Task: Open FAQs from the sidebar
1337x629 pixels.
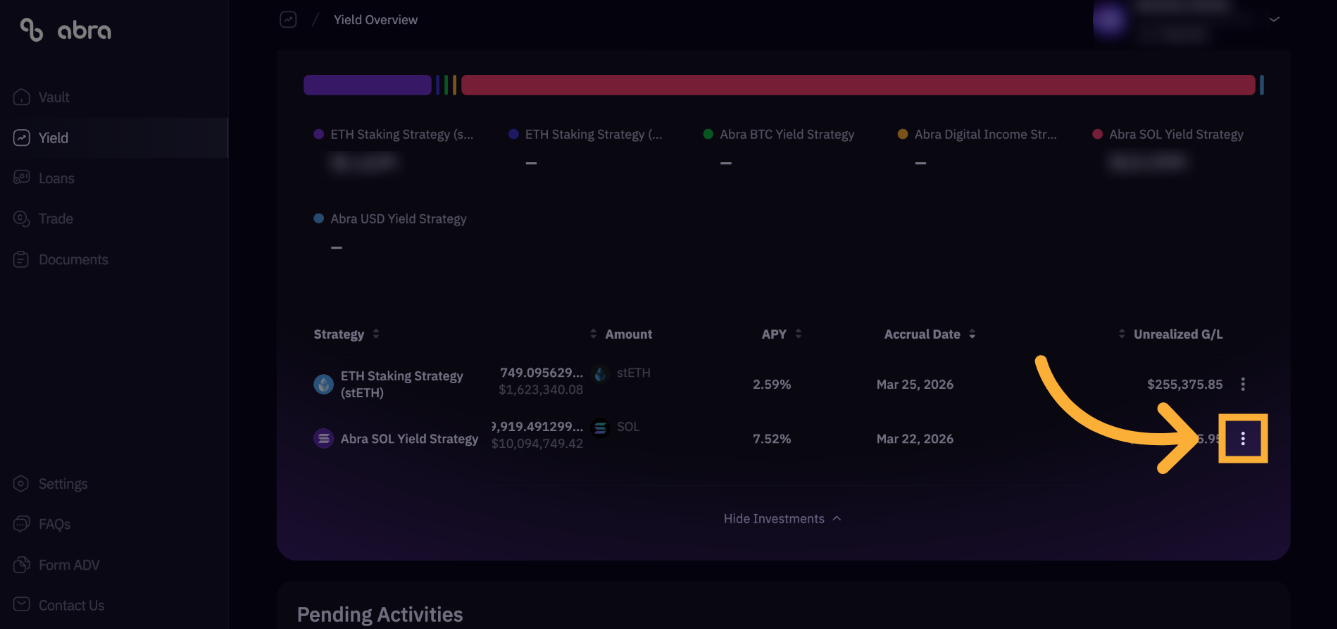Action: [54, 524]
